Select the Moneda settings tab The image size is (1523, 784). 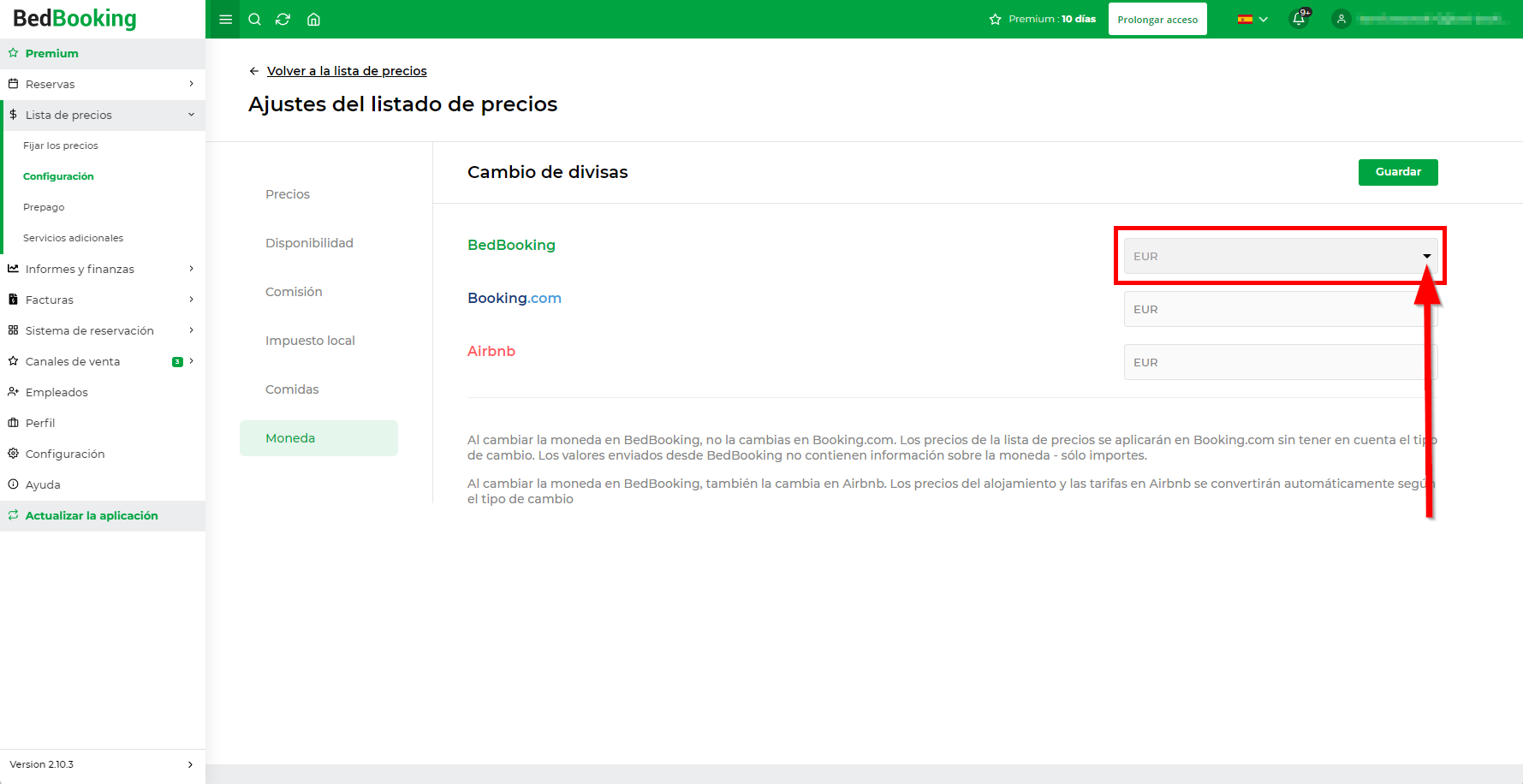[x=318, y=438]
